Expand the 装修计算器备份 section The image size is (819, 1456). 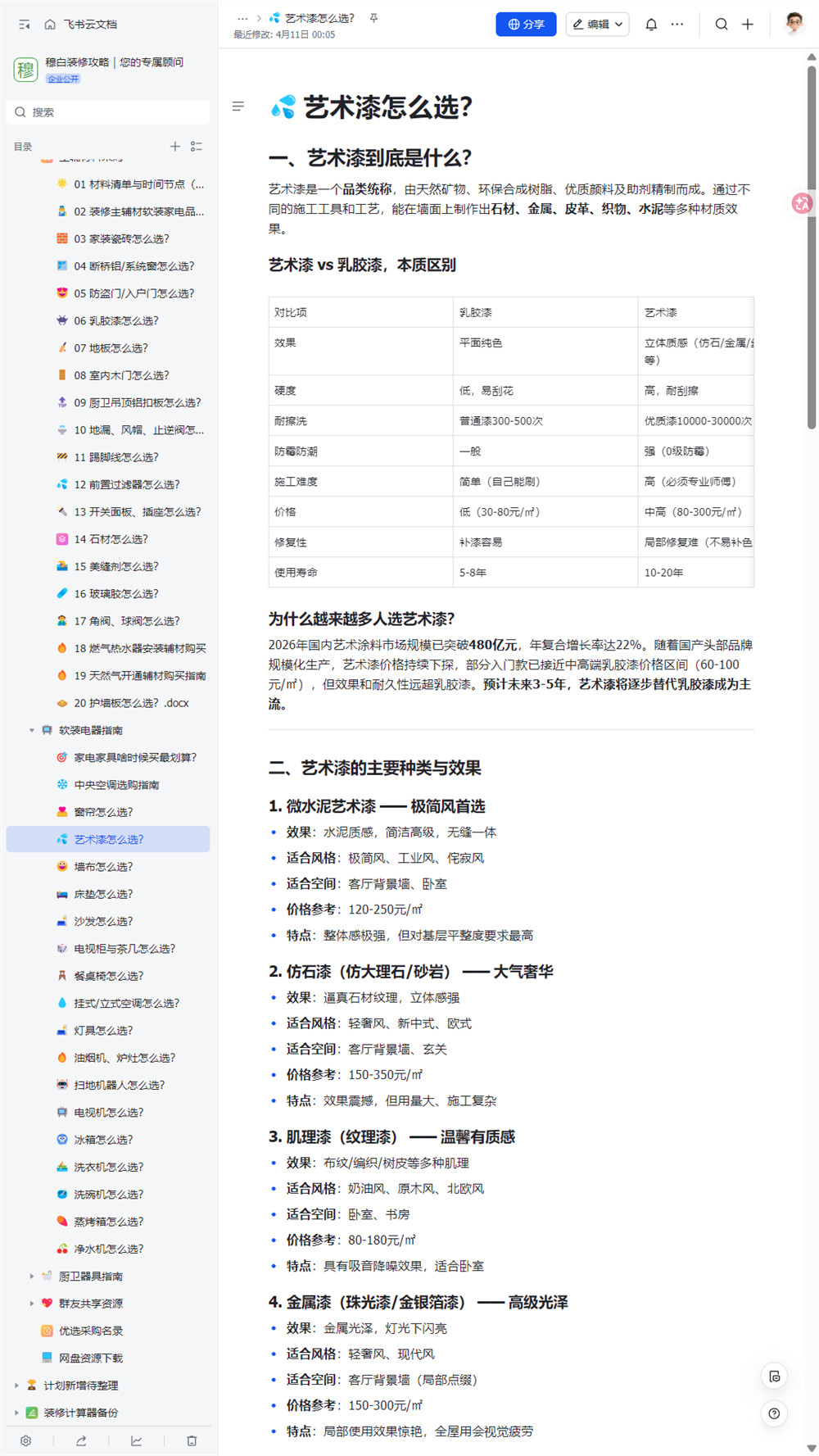pyautogui.click(x=16, y=1413)
